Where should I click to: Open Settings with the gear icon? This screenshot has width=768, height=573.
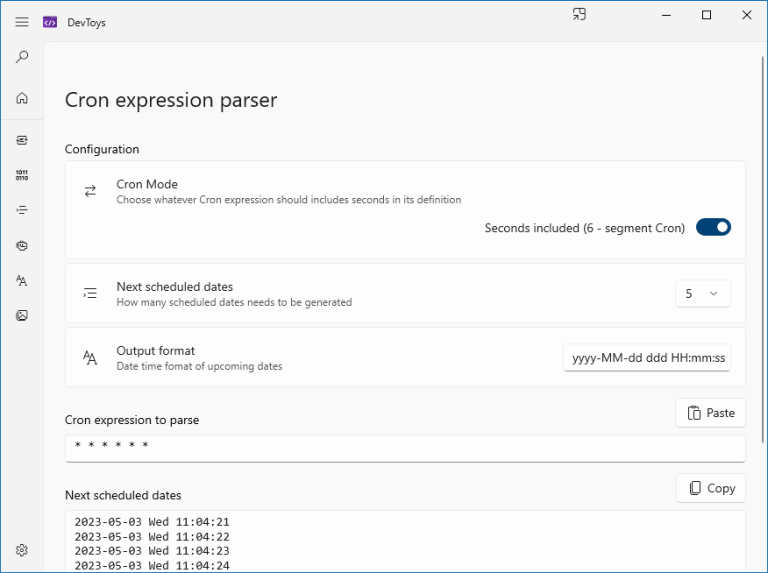pos(22,550)
